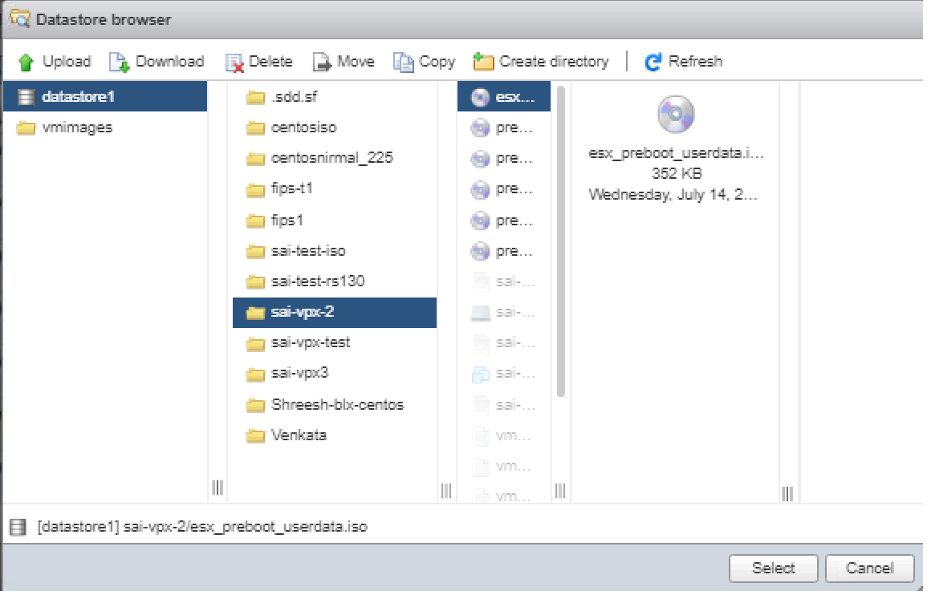This screenshot has width=928, height=592.
Task: Click the large disc preview icon
Action: pos(676,114)
